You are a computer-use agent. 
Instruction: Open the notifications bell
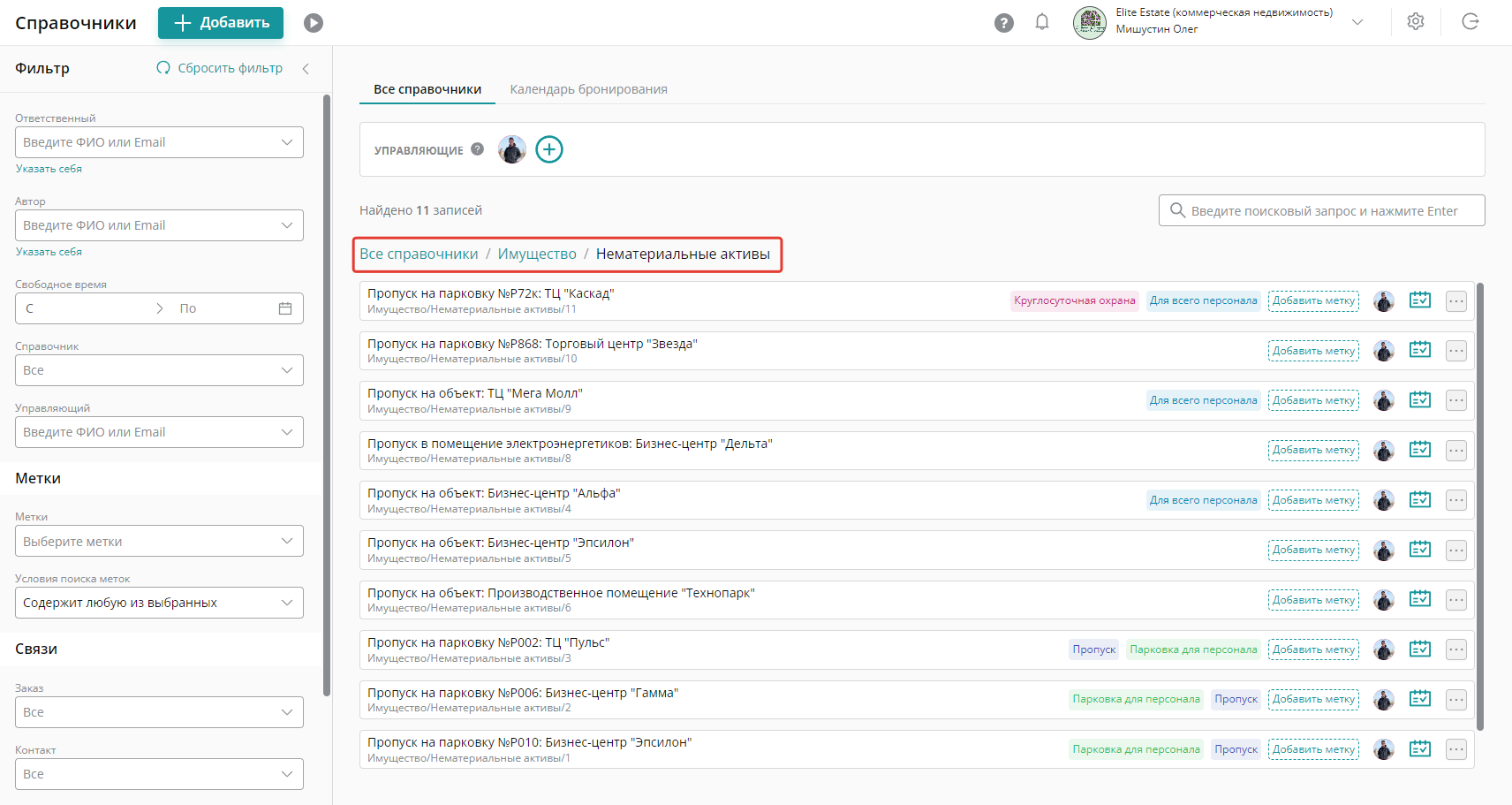click(1042, 22)
